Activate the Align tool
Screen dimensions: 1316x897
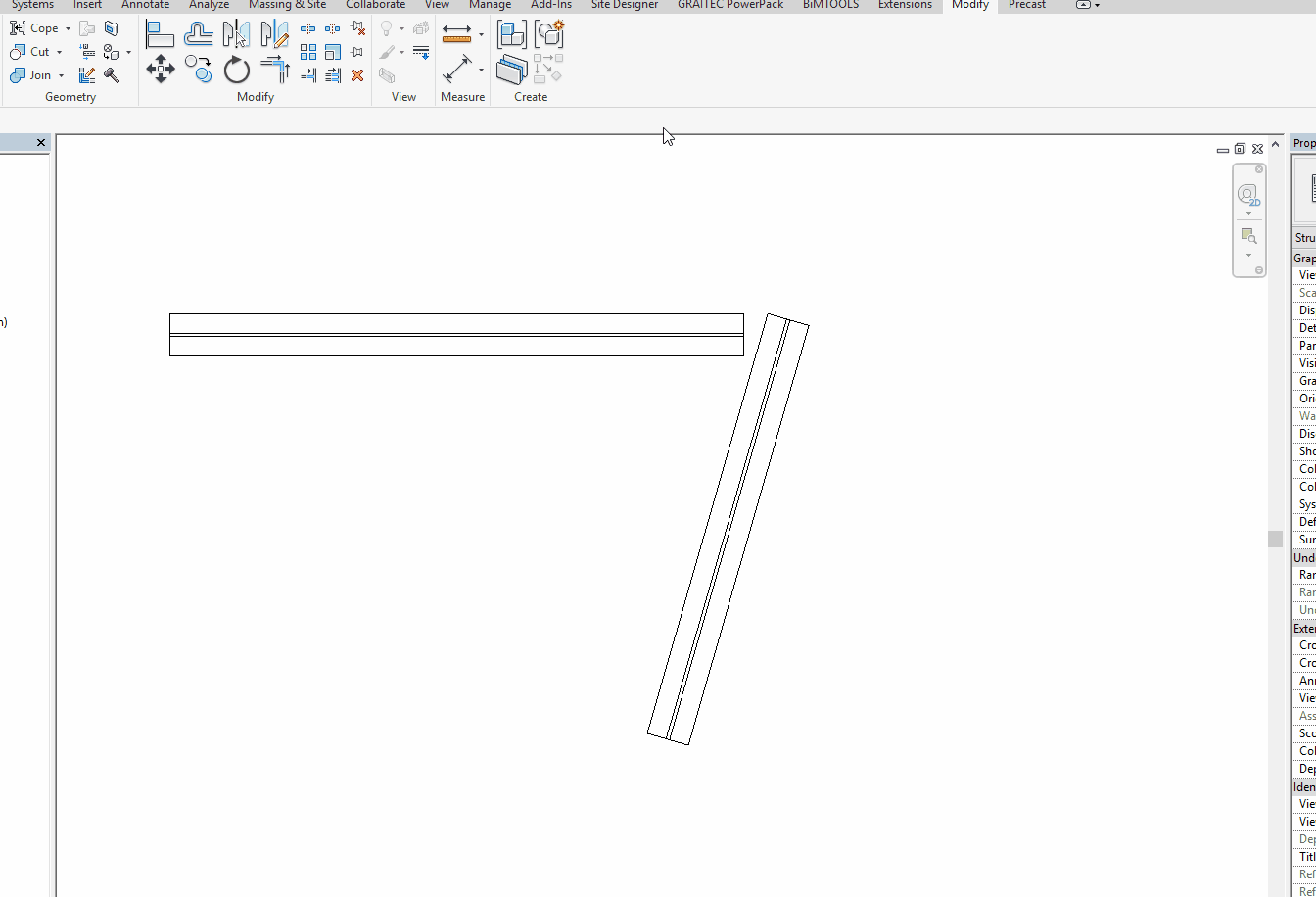[x=160, y=32]
